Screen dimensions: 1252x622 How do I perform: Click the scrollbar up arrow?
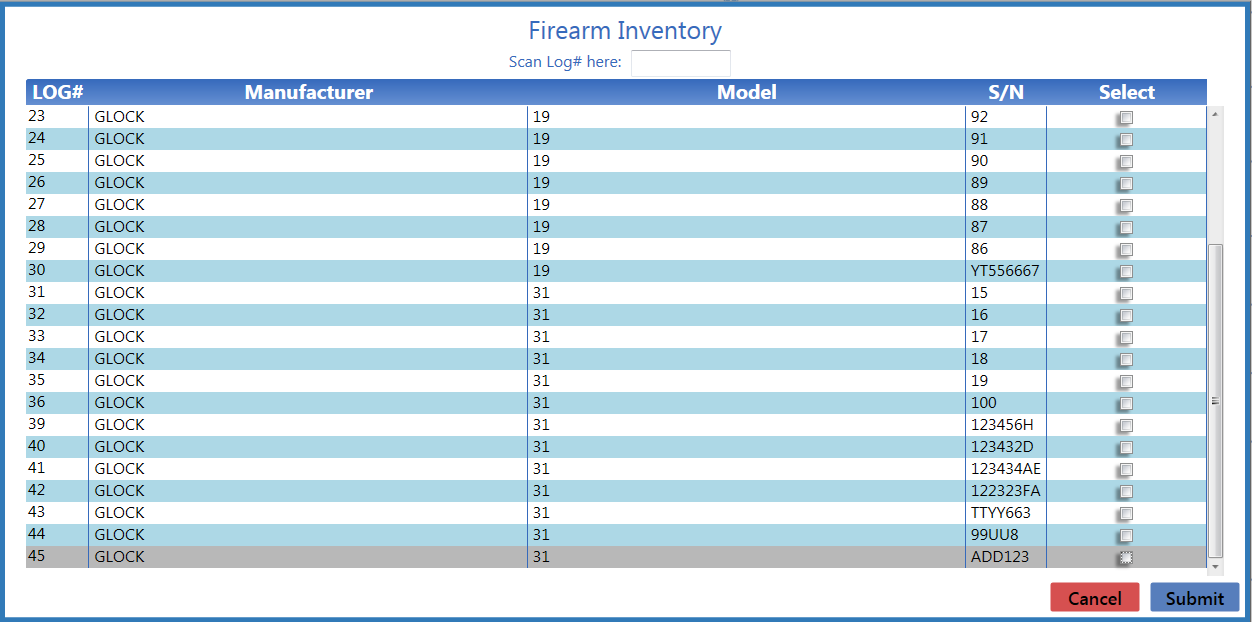click(x=1215, y=113)
